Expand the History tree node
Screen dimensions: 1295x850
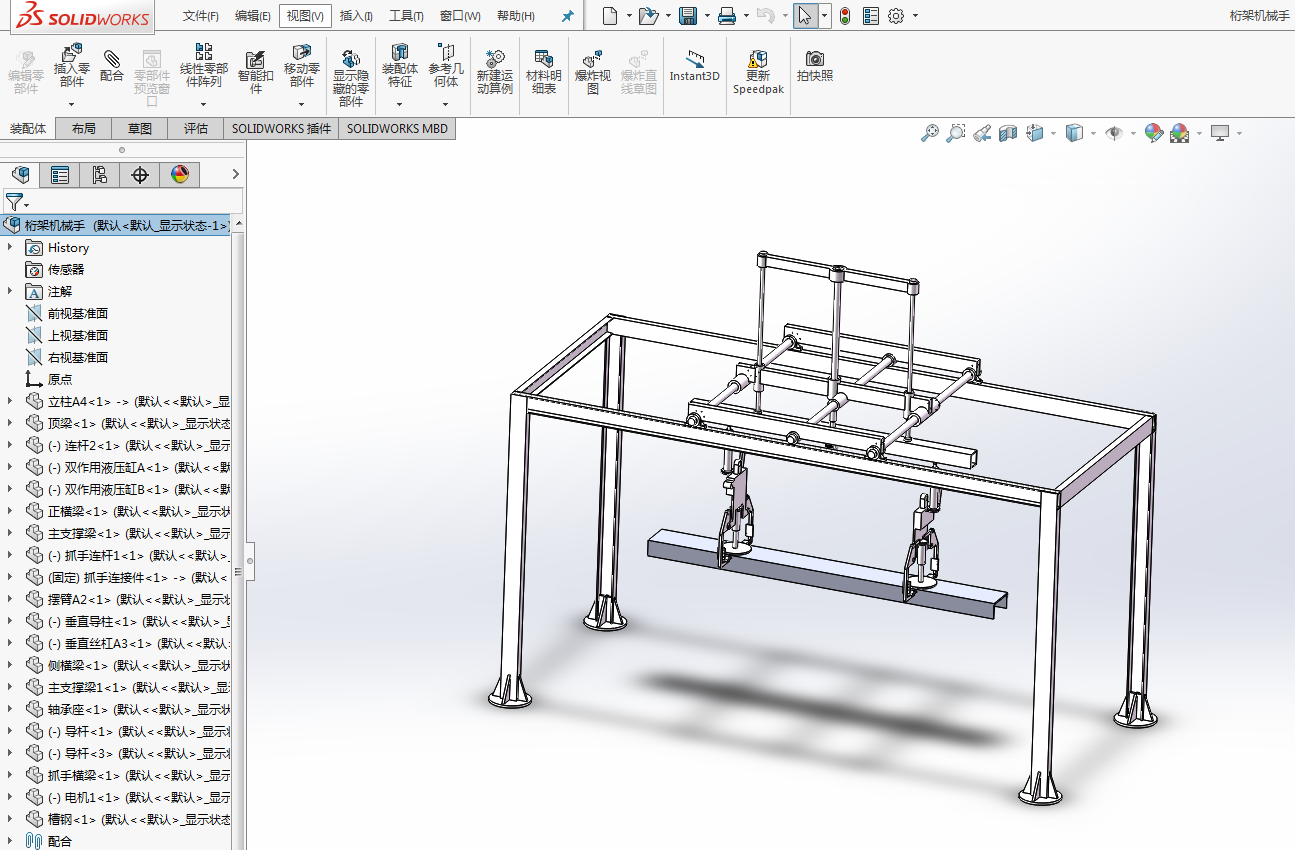click(10, 247)
